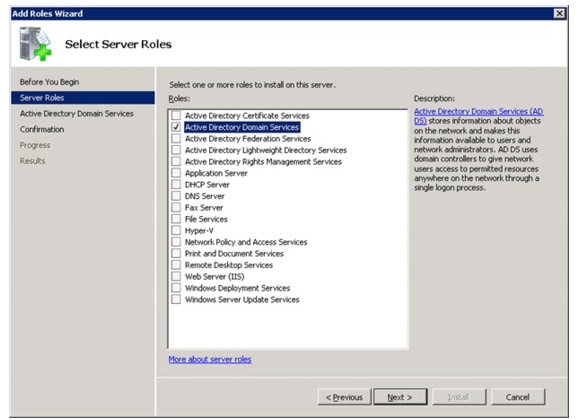Highlight the File Services role label

pos(206,219)
